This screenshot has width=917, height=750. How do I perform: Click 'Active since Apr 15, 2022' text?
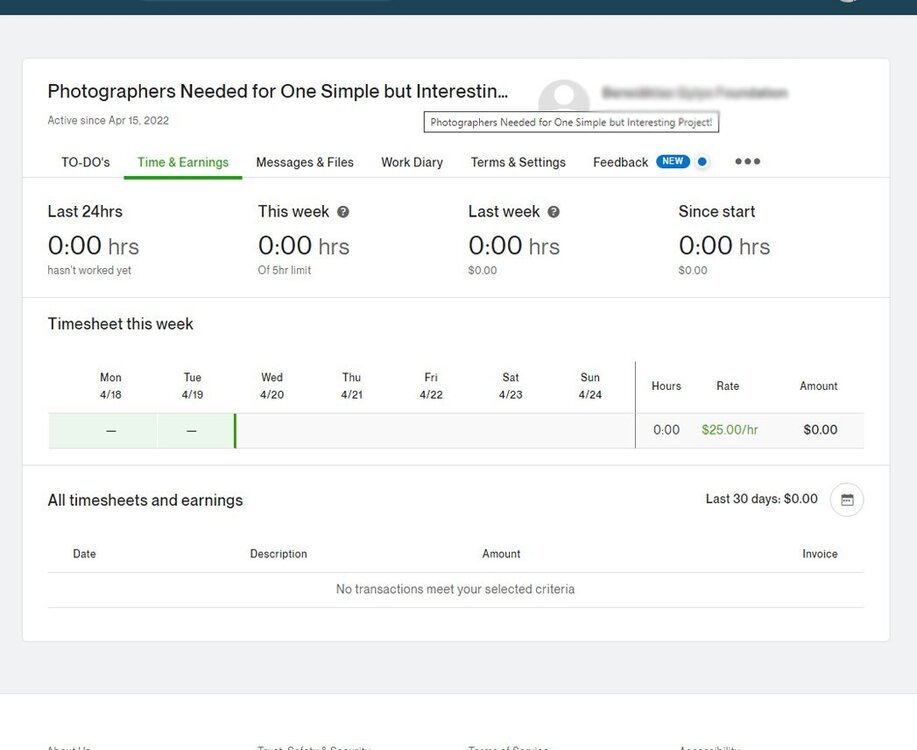pyautogui.click(x=108, y=121)
